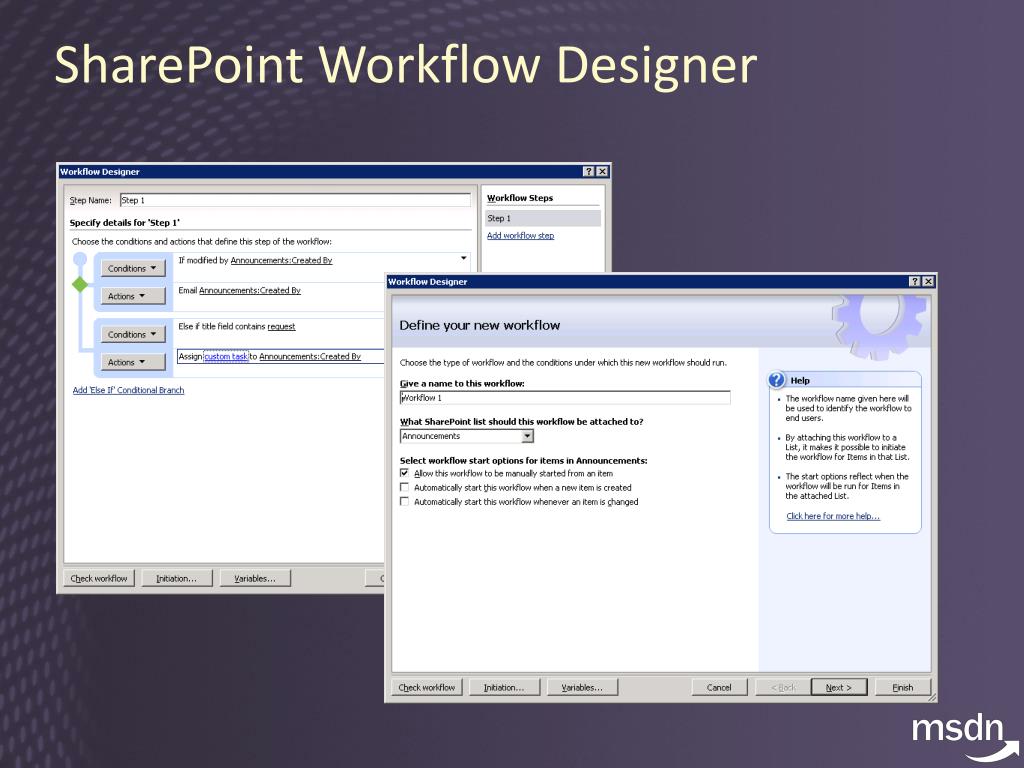Click 'Initiation...' button in front dialog
The height and width of the screenshot is (768, 1024).
pyautogui.click(x=504, y=688)
